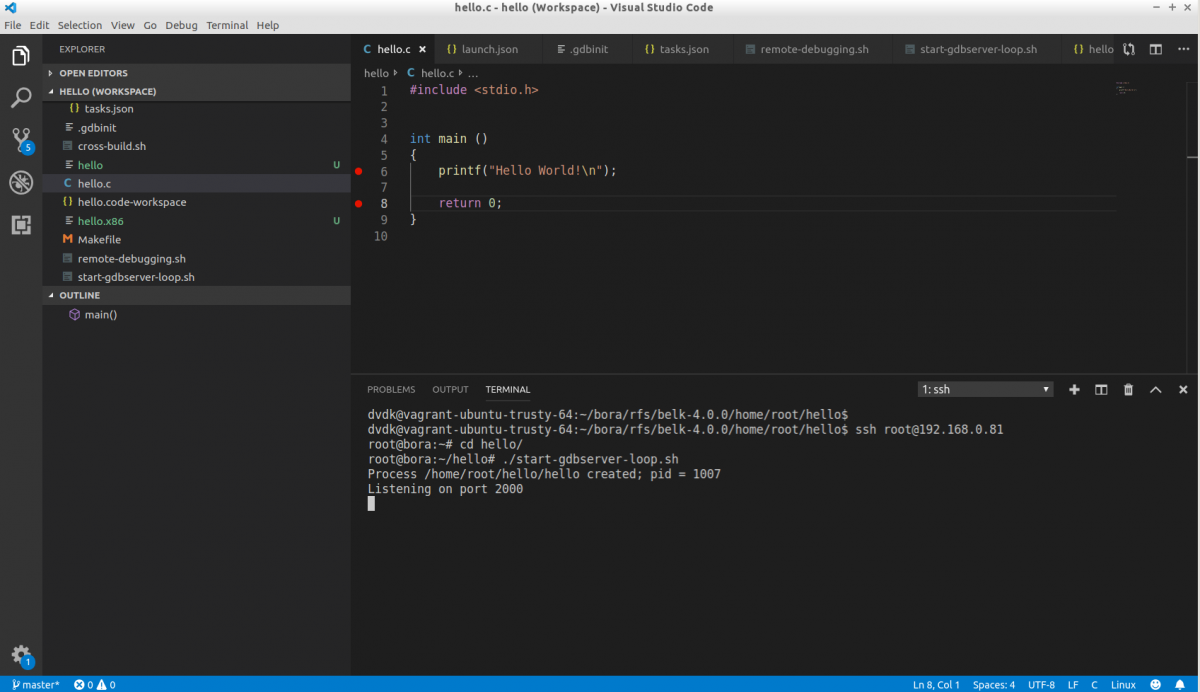1200x692 pixels.
Task: Open the Search view icon
Action: pos(21,98)
